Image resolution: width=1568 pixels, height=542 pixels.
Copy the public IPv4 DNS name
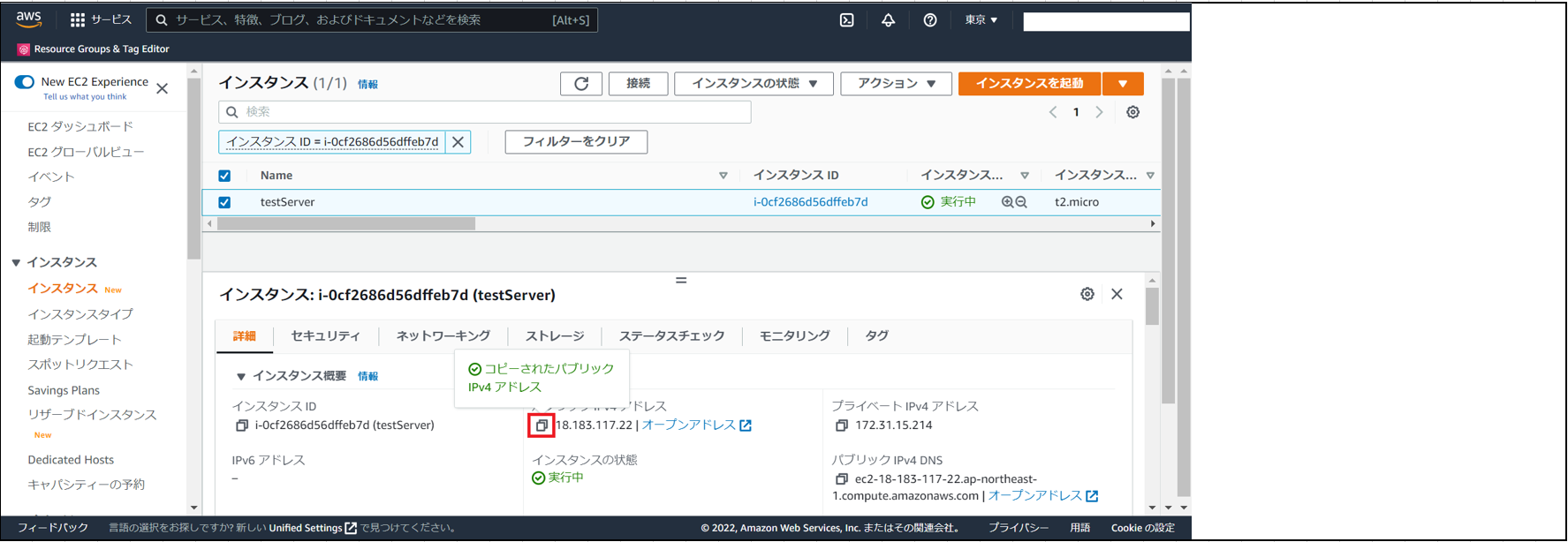(x=842, y=479)
